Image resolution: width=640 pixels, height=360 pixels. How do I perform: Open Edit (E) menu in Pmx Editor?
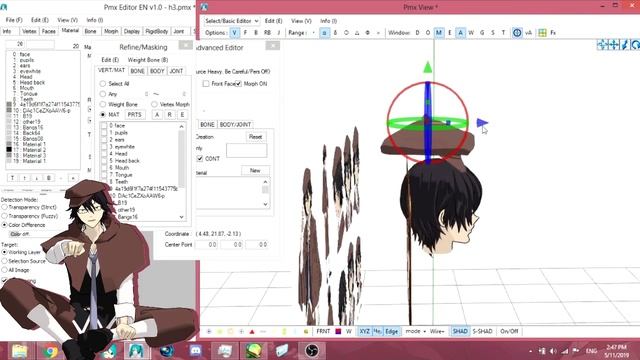(40, 20)
